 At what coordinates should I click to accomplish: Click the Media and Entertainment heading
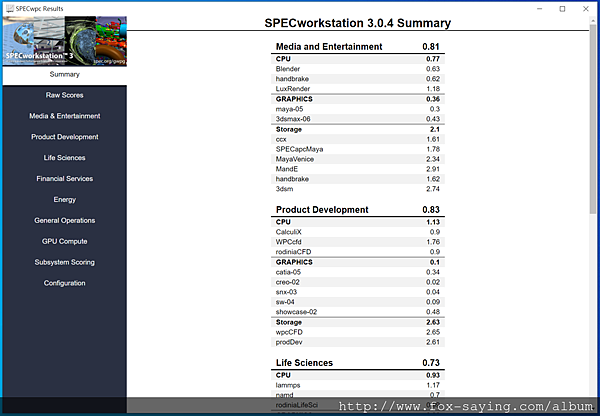(329, 47)
